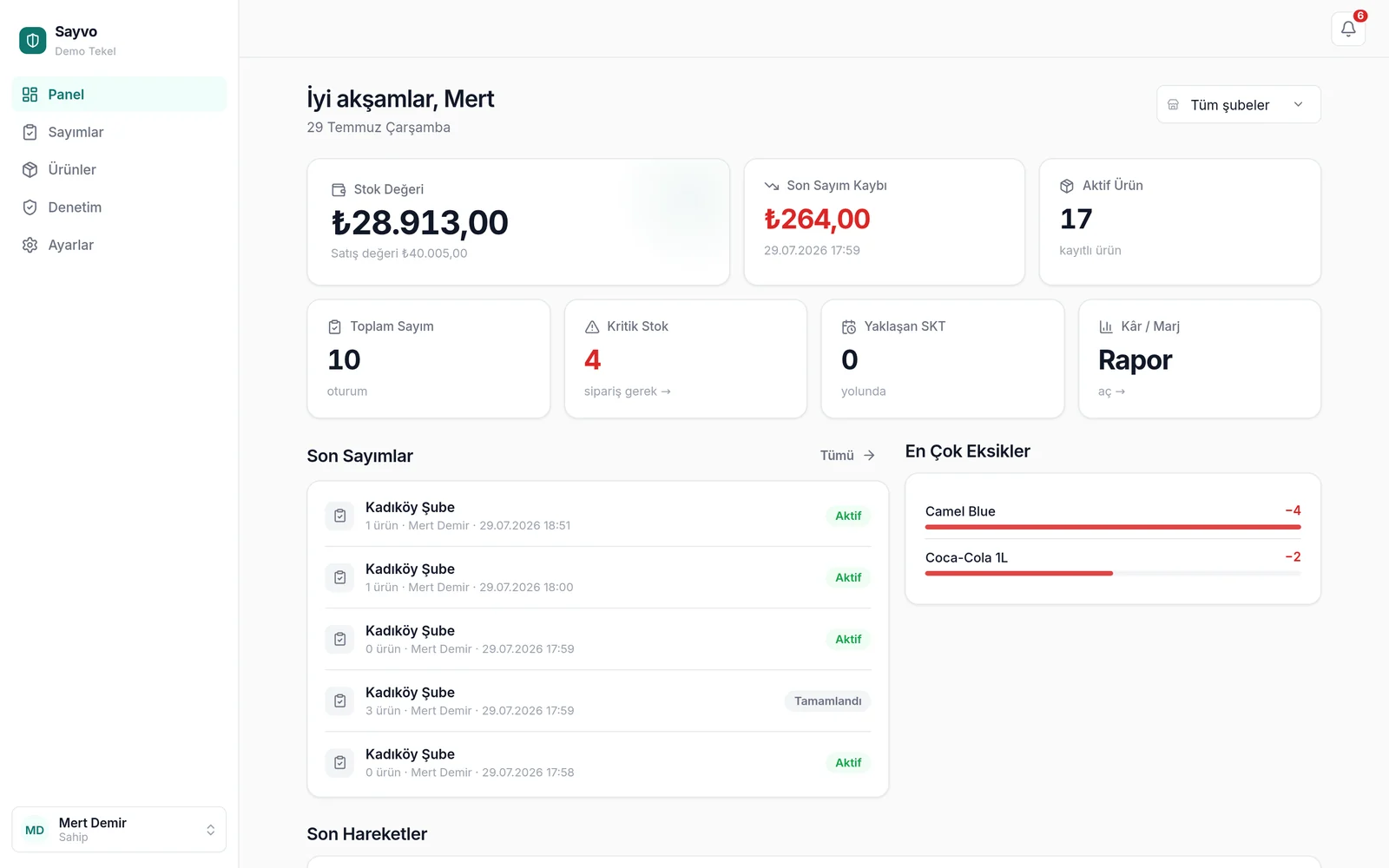The height and width of the screenshot is (868, 1389).
Task: Click the Satış değeri ₺40.005,00 text
Action: (x=398, y=253)
